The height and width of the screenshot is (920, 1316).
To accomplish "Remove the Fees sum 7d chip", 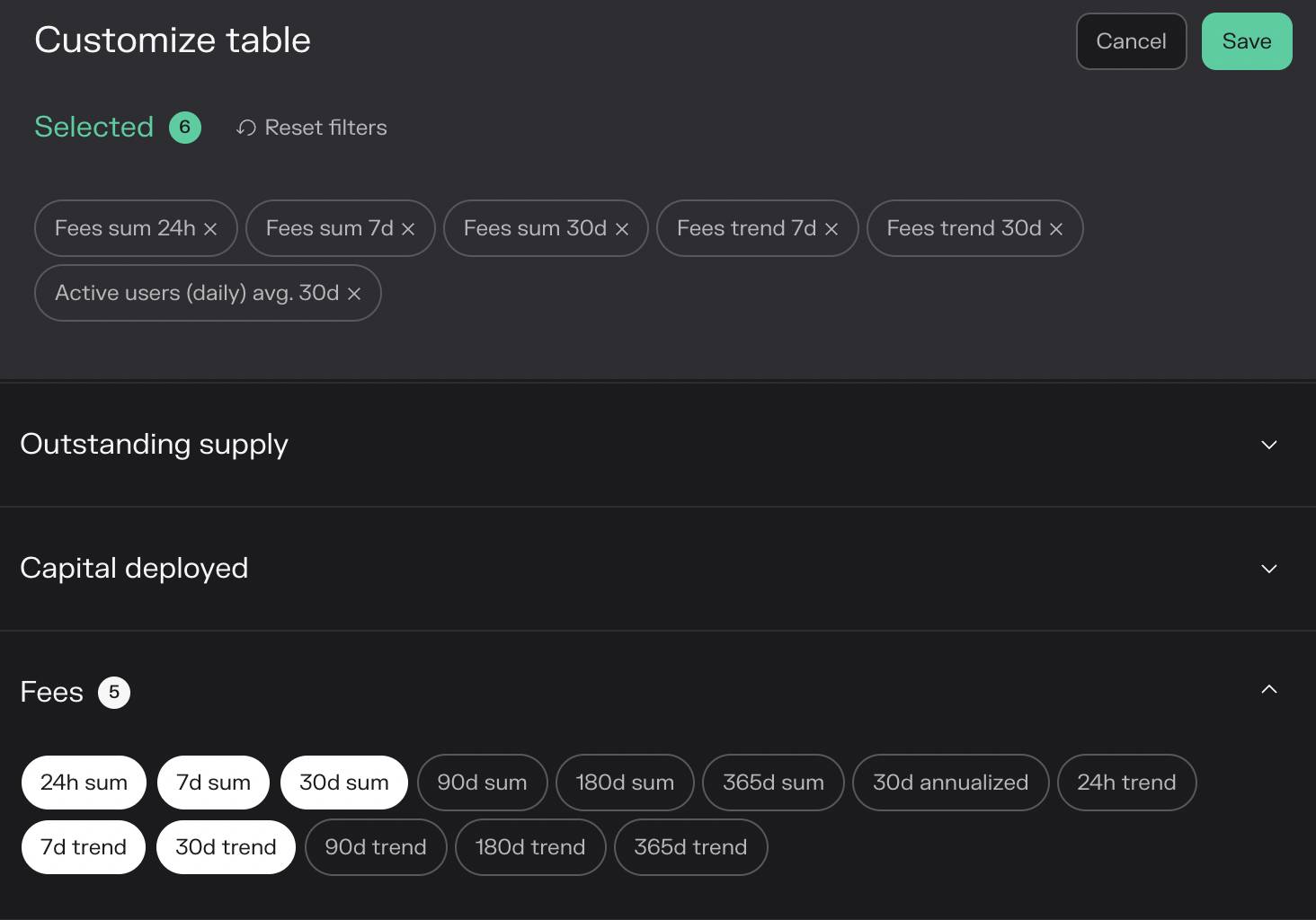I will pyautogui.click(x=408, y=229).
